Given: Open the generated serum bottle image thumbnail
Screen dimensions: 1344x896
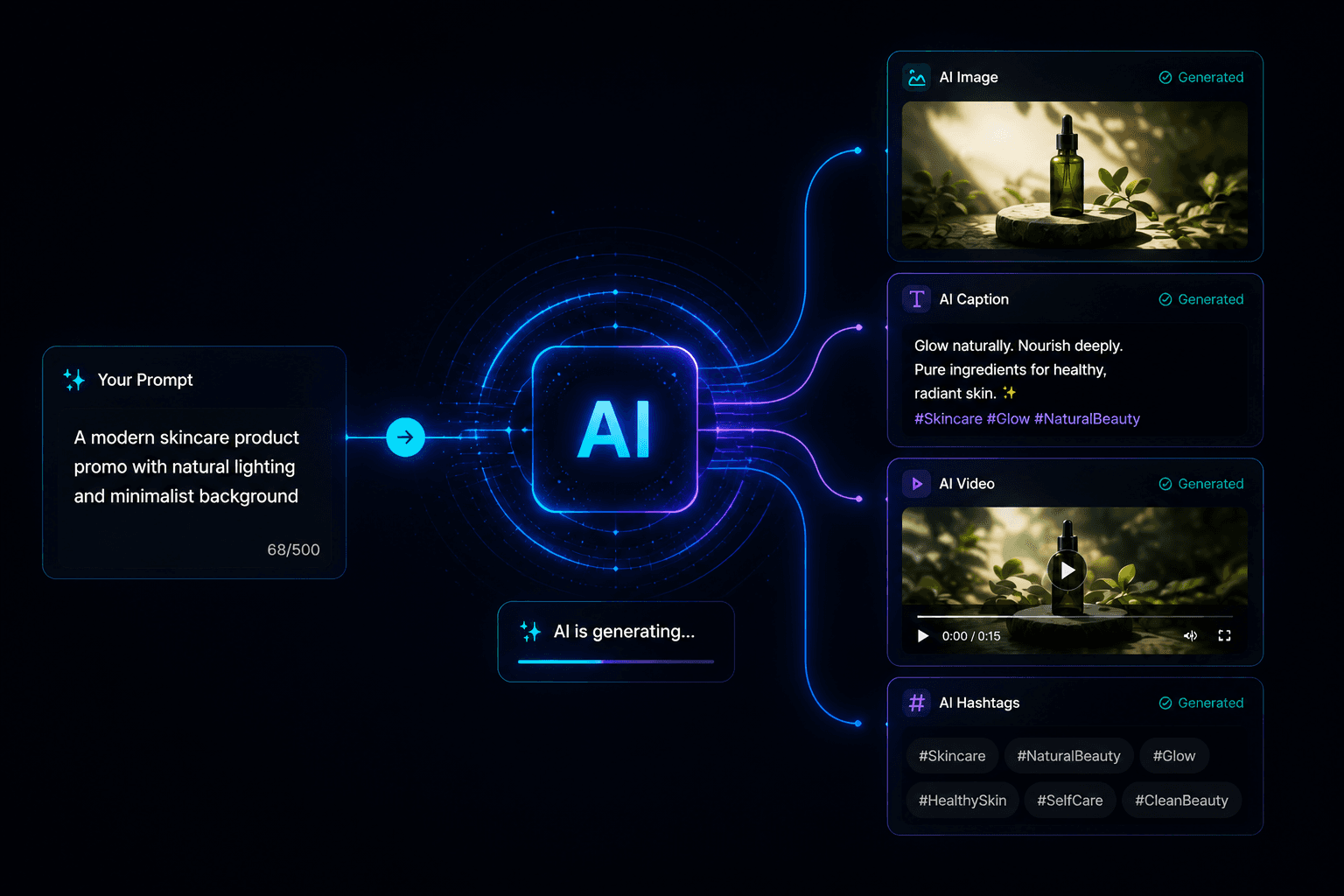Looking at the screenshot, I should pos(1074,175).
